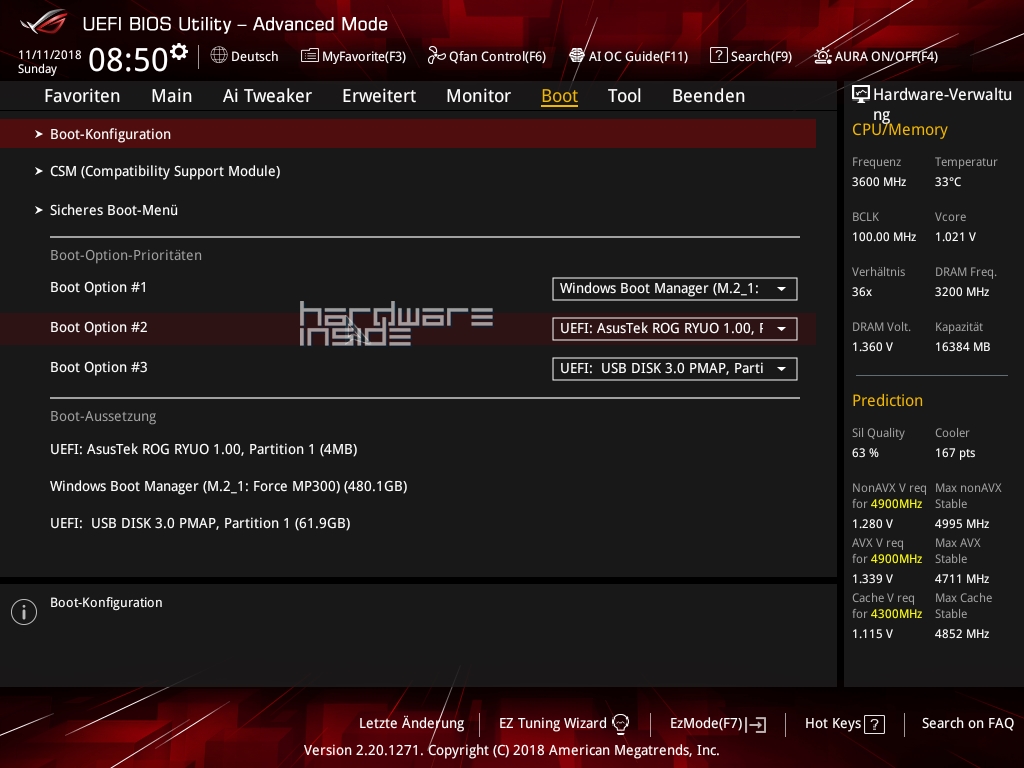Image resolution: width=1024 pixels, height=768 pixels.
Task: Click the 3600 MHz frequency value
Action: pos(879,182)
